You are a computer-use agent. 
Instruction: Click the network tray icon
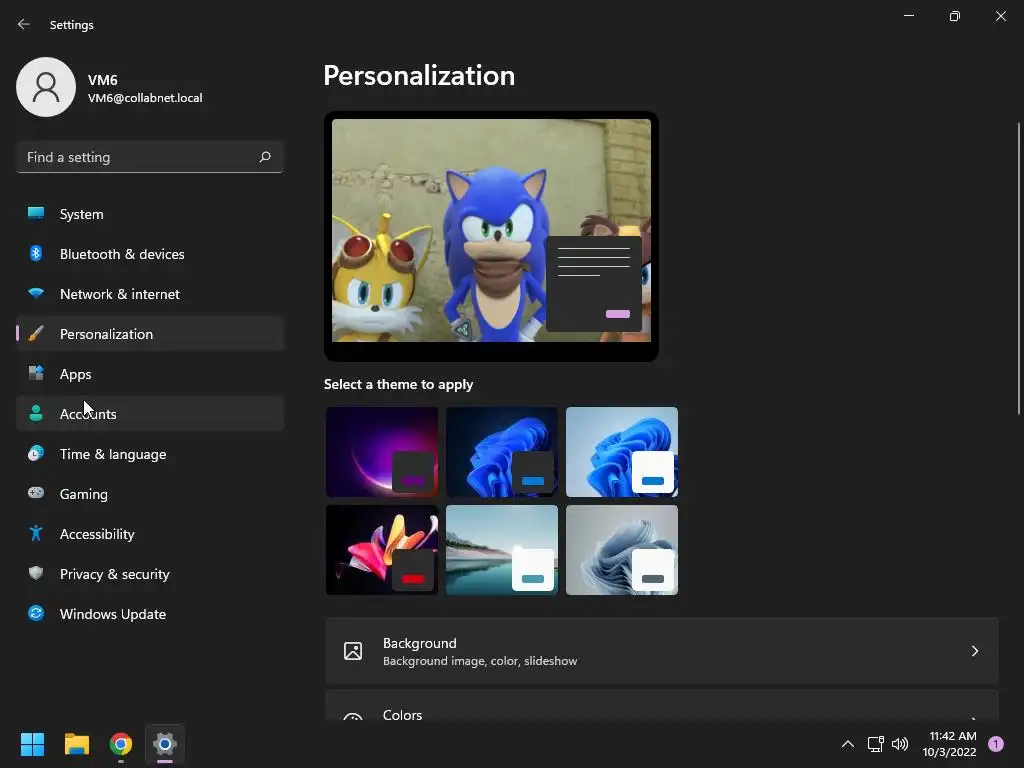point(875,744)
